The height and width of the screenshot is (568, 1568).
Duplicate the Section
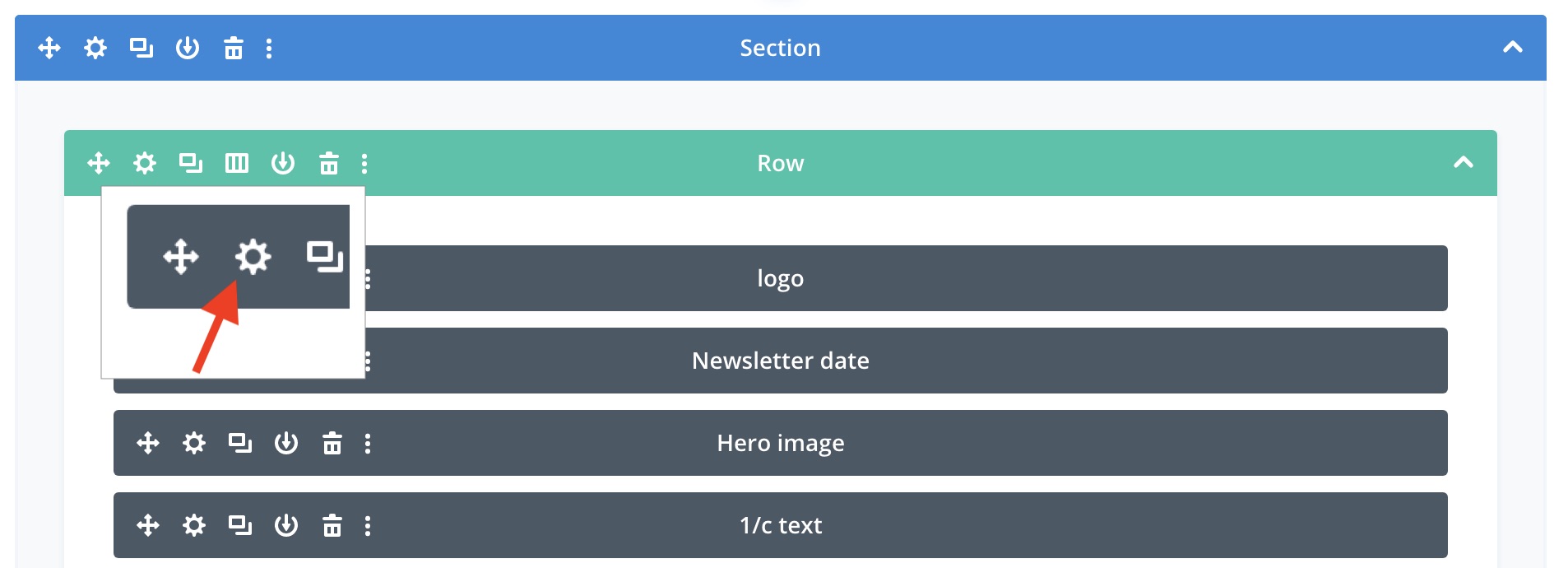[141, 49]
